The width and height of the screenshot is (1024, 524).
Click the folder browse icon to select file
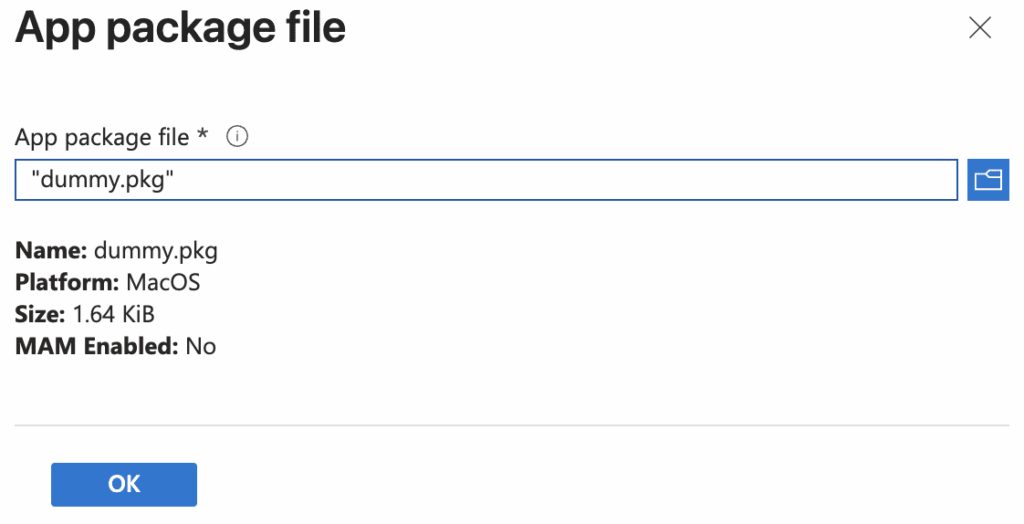point(988,180)
